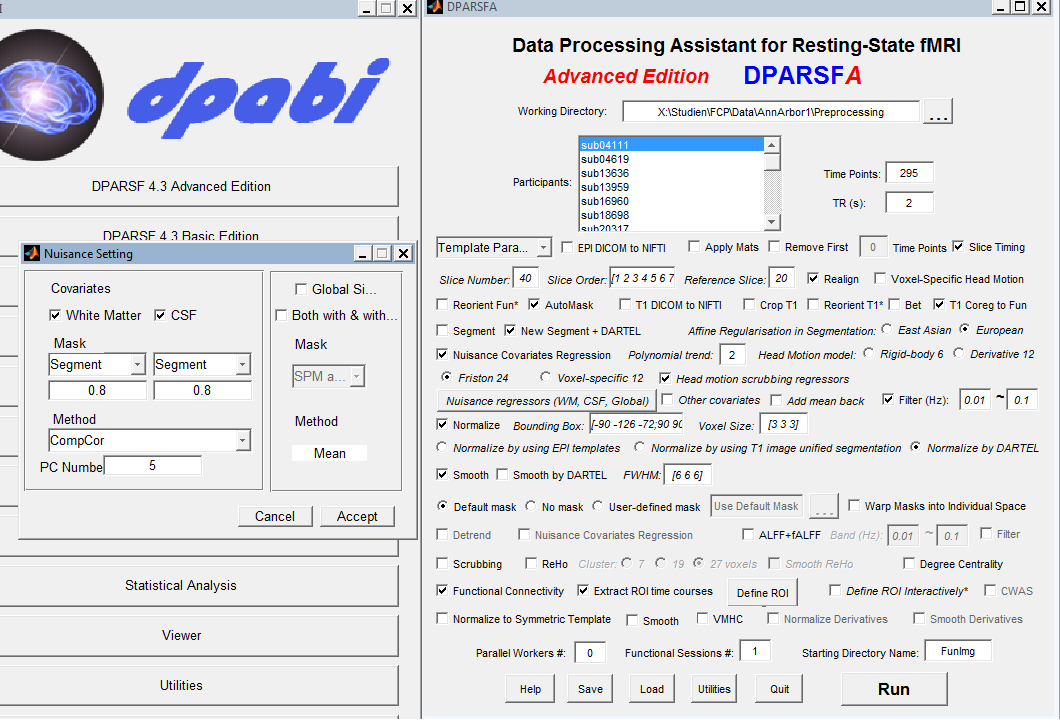Click the Define ROI button
The image size is (1060, 720).
tap(763, 593)
